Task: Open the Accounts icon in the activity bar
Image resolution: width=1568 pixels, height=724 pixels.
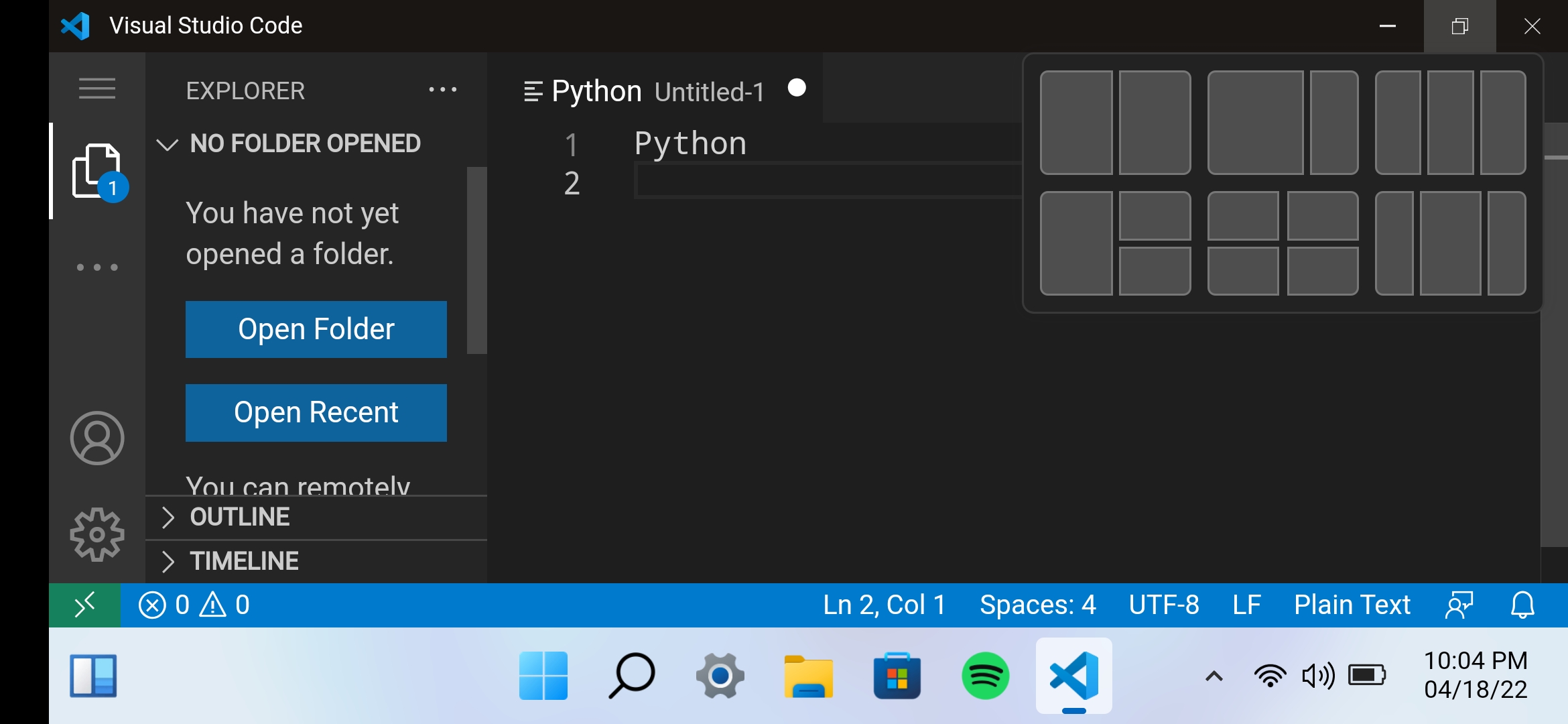Action: click(96, 438)
